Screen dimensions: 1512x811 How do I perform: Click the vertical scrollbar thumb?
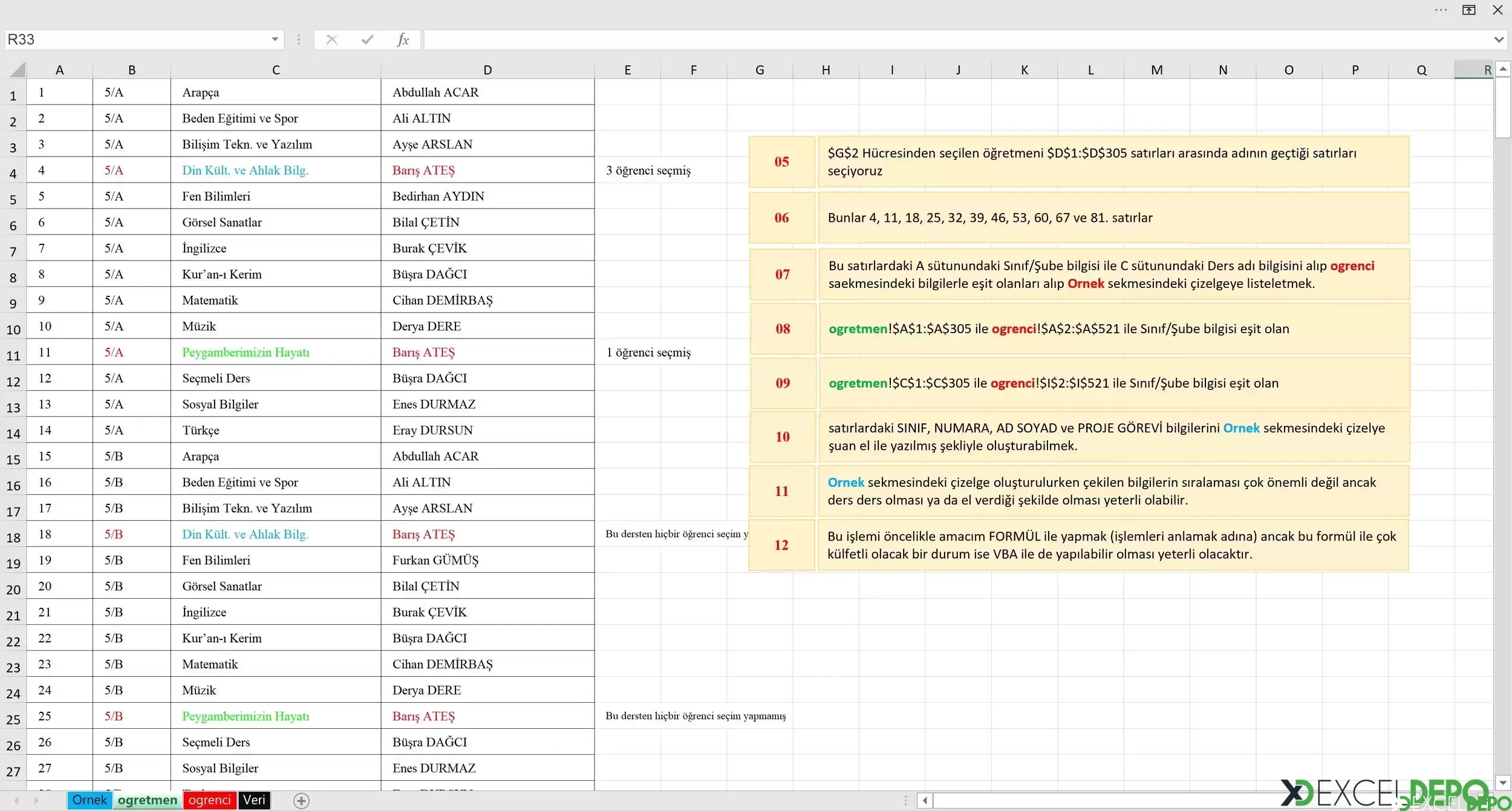click(1503, 108)
